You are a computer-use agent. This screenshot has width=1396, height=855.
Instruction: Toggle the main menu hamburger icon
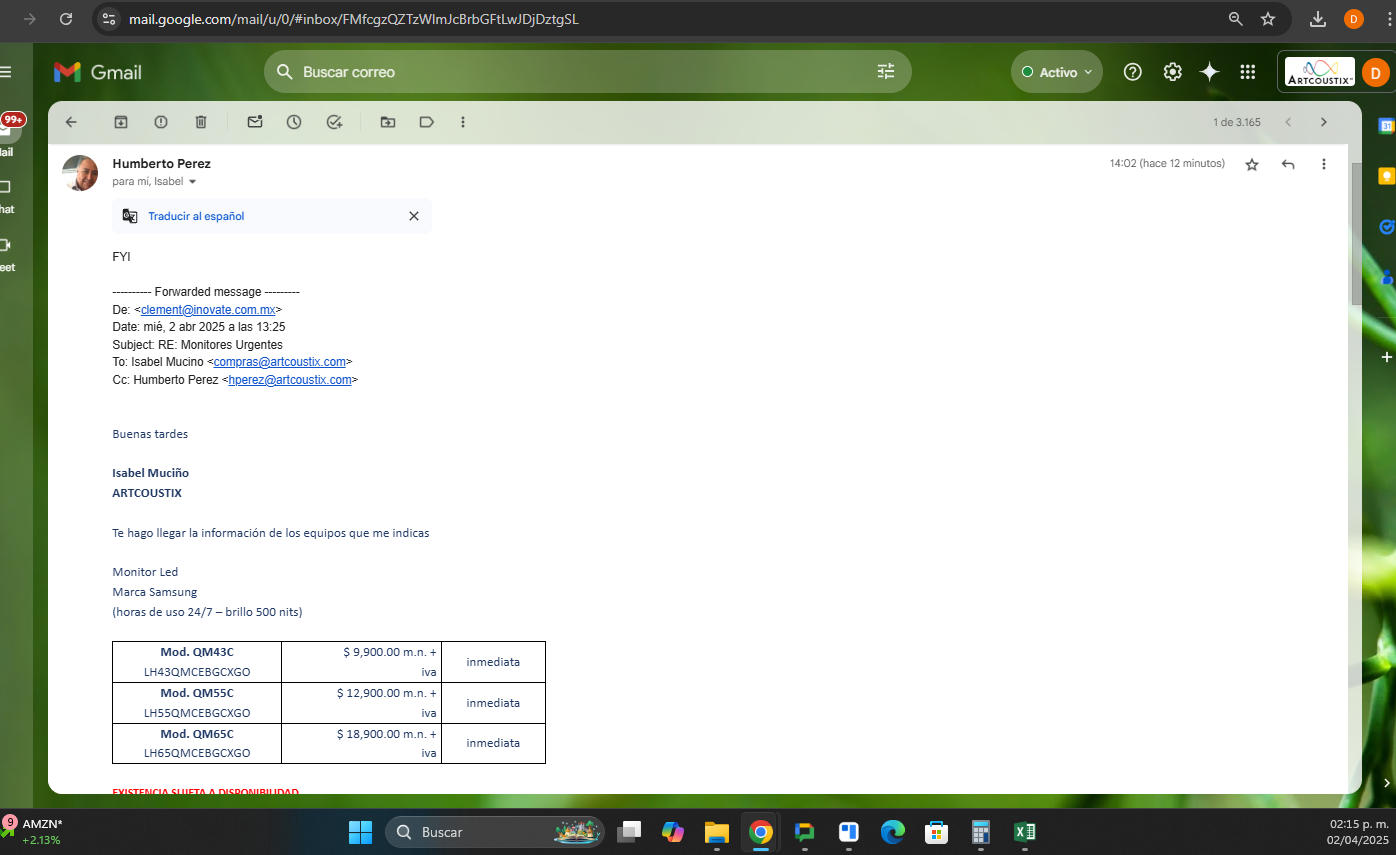6,72
